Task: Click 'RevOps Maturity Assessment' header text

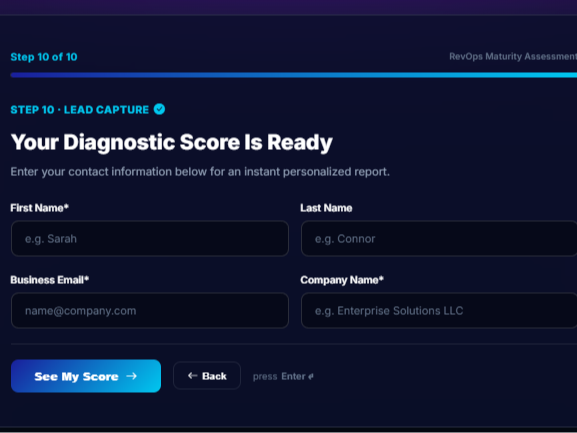Action: pos(513,56)
